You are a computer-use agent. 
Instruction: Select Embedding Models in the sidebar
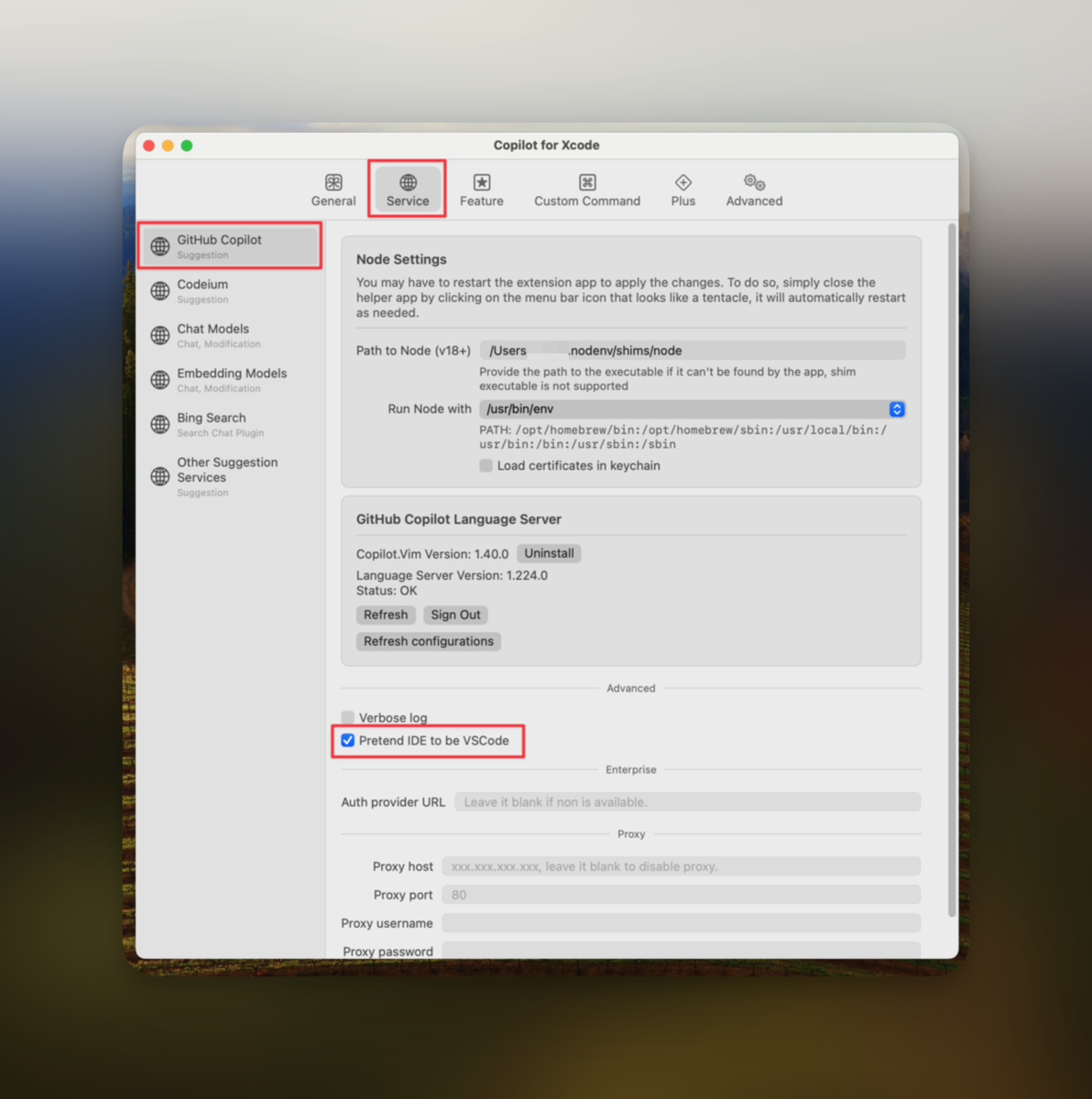click(230, 380)
